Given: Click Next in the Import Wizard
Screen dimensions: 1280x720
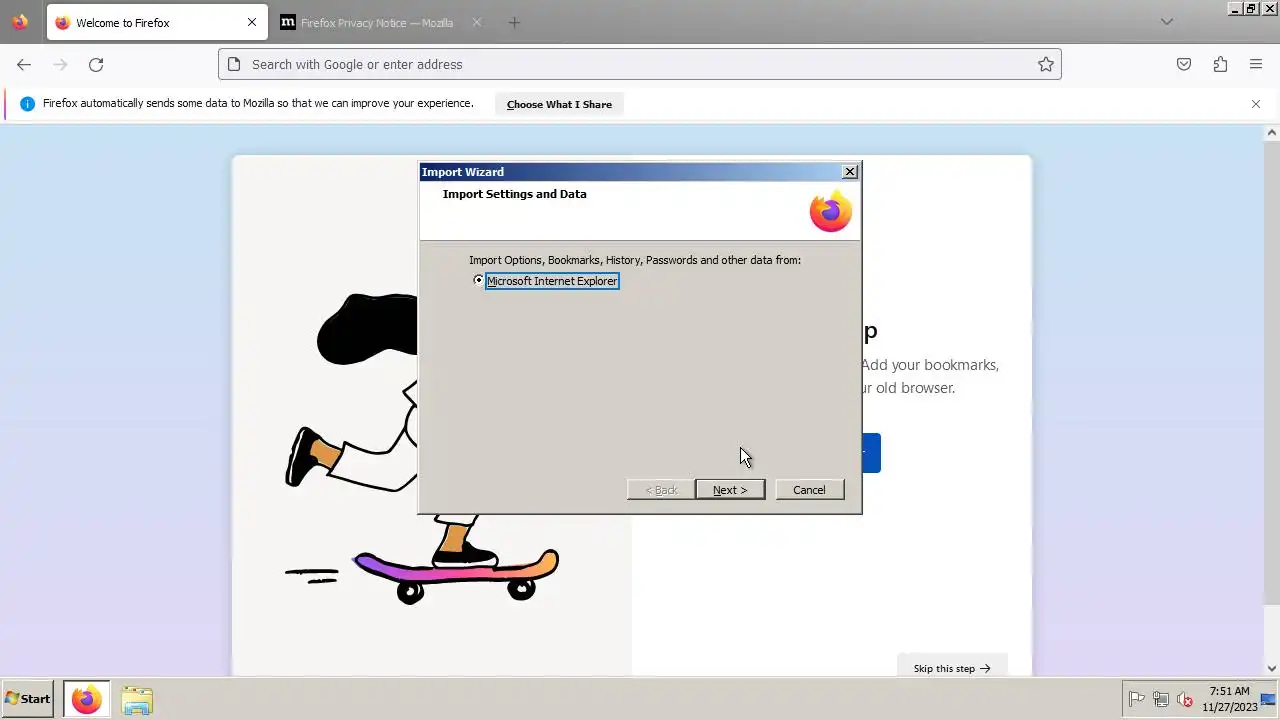Looking at the screenshot, I should coord(730,490).
